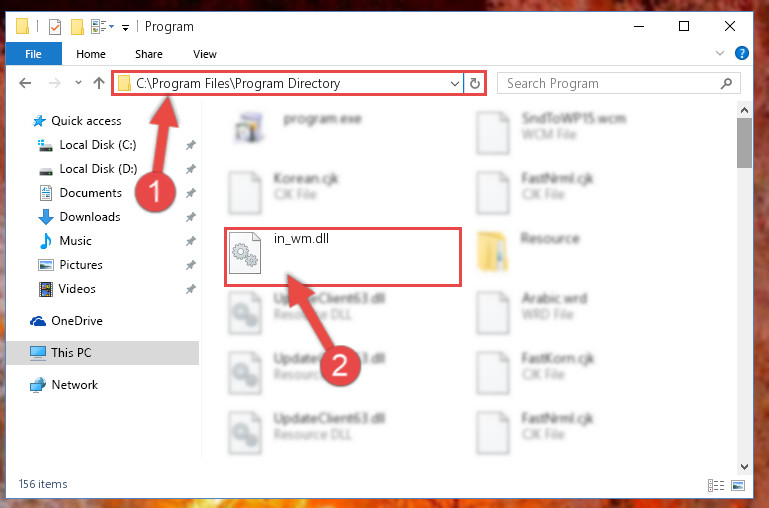Unpin Downloads from Quick access
This screenshot has width=769, height=508.
(190, 217)
